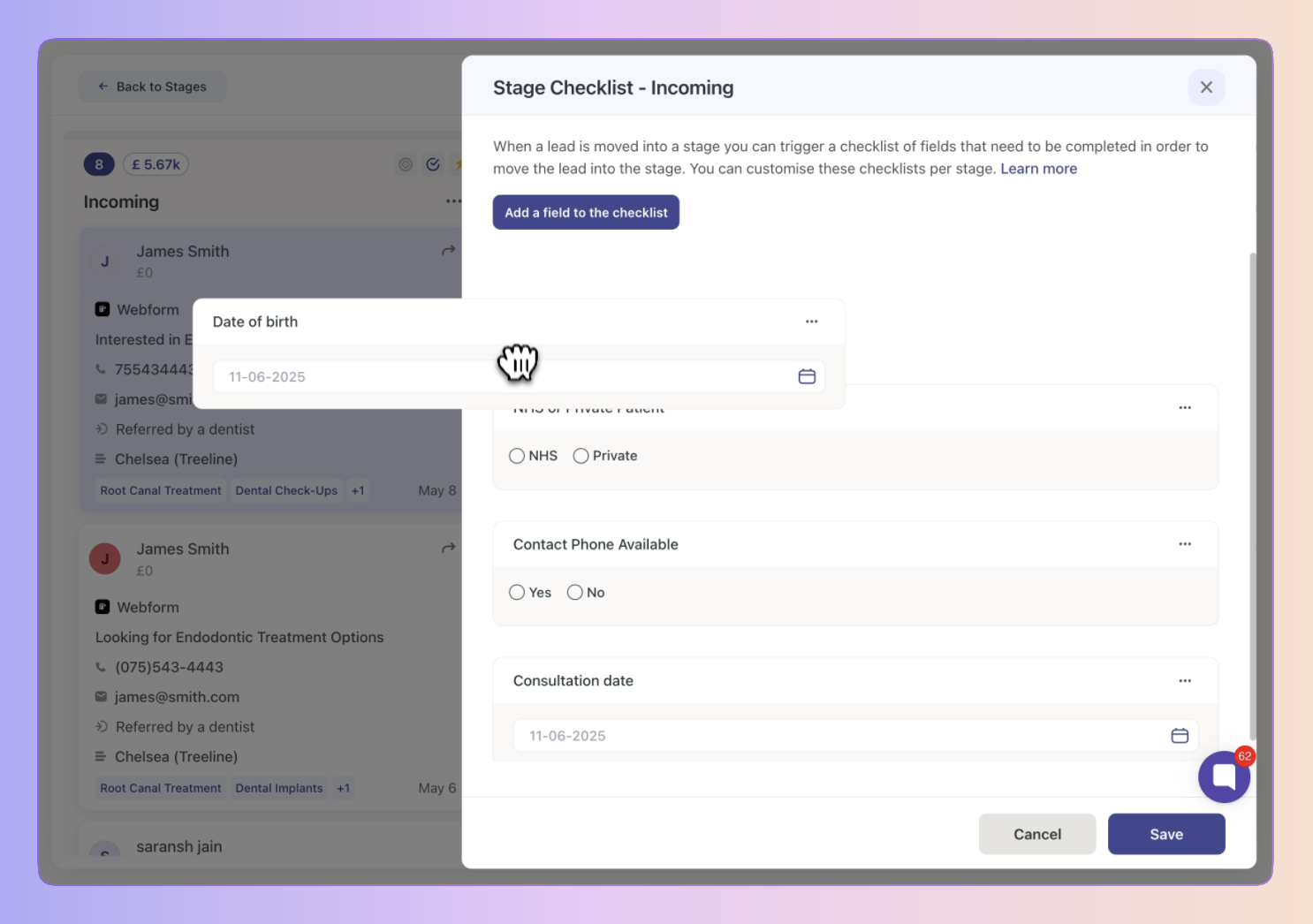The height and width of the screenshot is (924, 1313).
Task: Open the Incoming stage more options
Action: coord(453,201)
